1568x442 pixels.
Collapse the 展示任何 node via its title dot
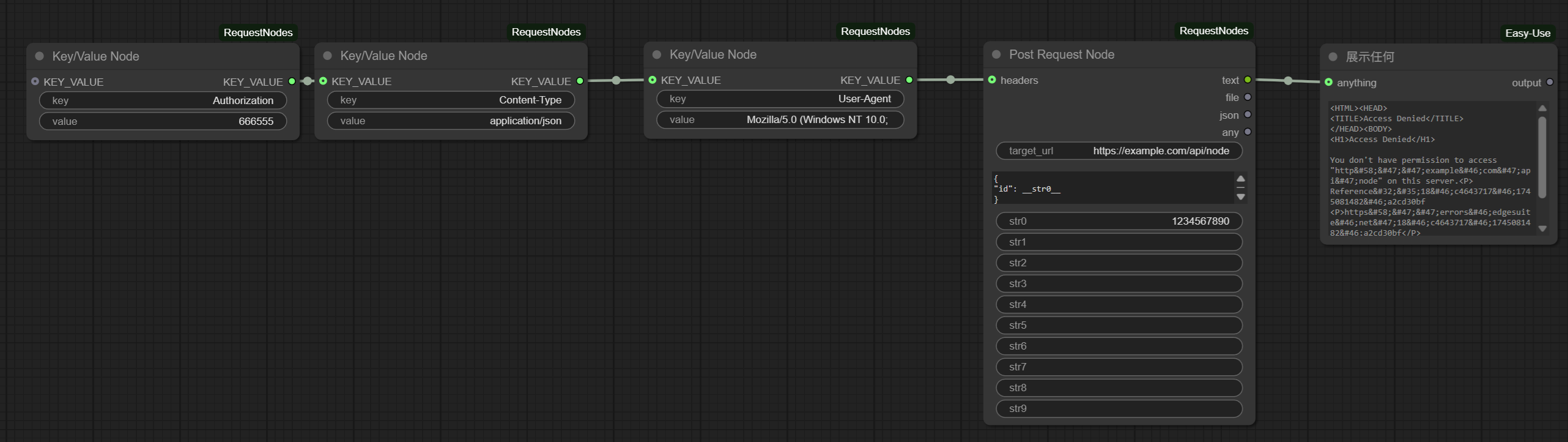click(x=1333, y=57)
